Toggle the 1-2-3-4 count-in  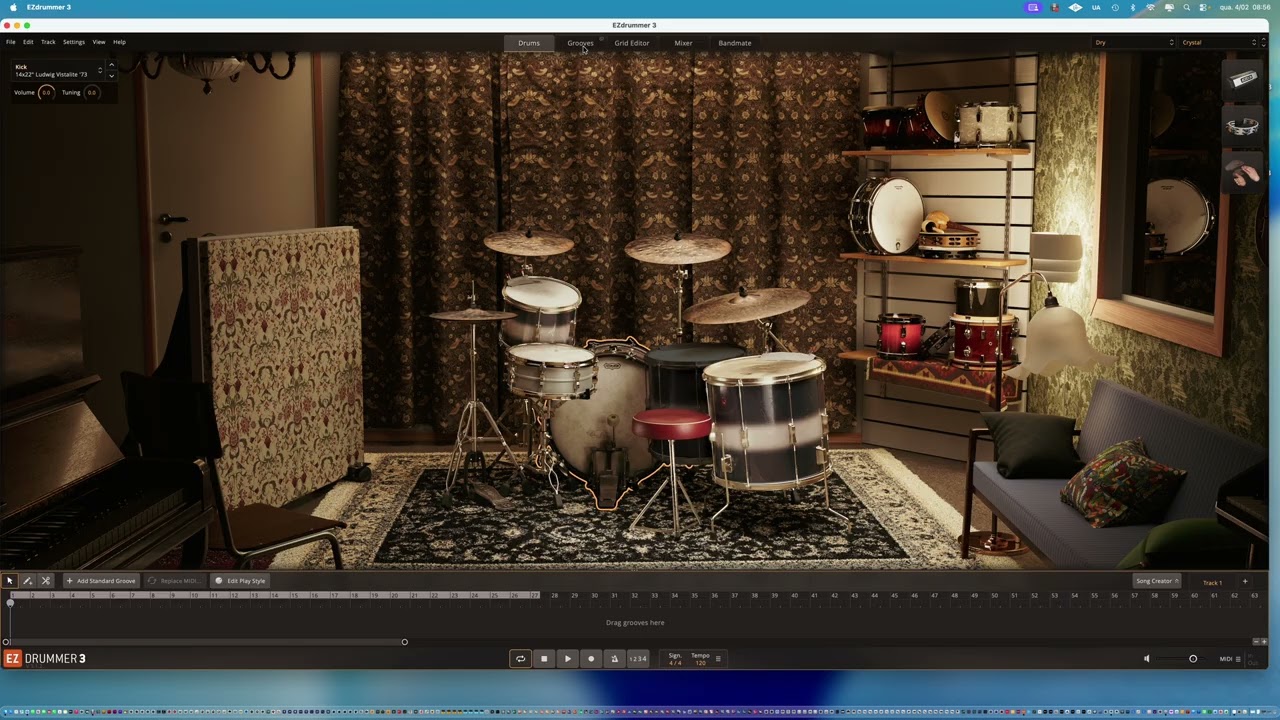point(637,658)
